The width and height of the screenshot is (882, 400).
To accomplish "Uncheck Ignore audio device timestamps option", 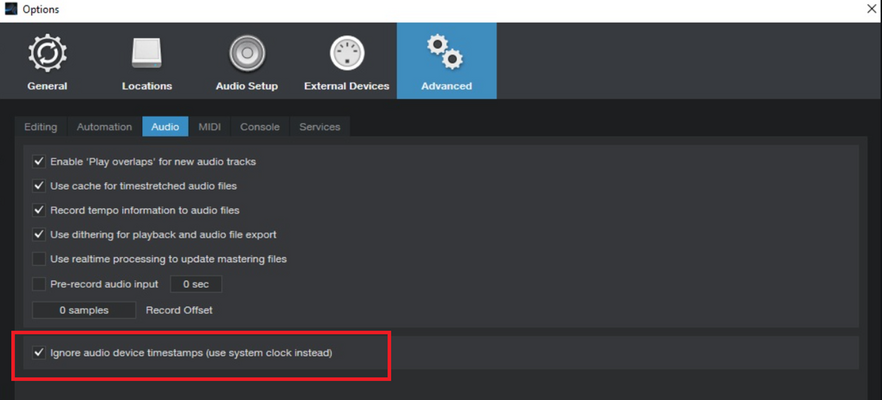I will coord(39,353).
